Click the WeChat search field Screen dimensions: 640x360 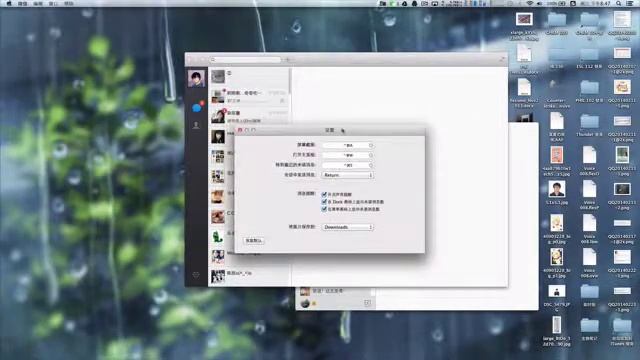[x=246, y=60]
